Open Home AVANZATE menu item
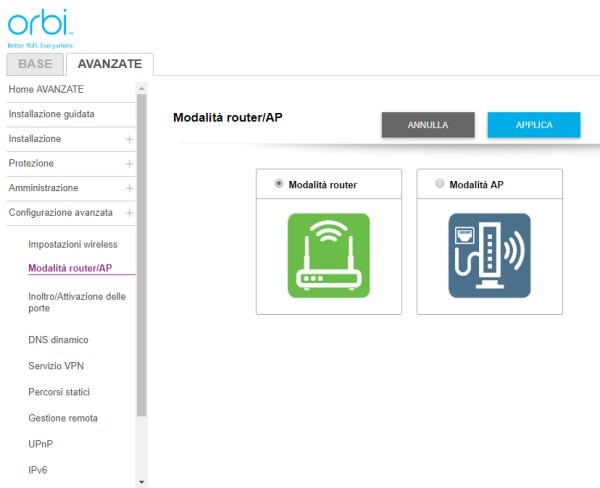The image size is (600, 488). click(x=46, y=89)
